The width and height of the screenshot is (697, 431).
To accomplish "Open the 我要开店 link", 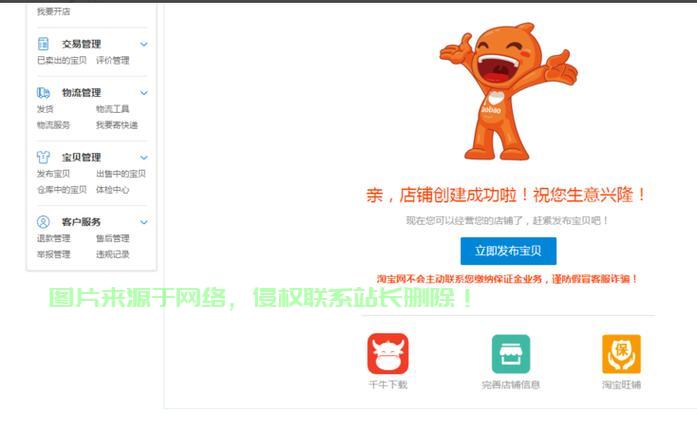I will (53, 11).
